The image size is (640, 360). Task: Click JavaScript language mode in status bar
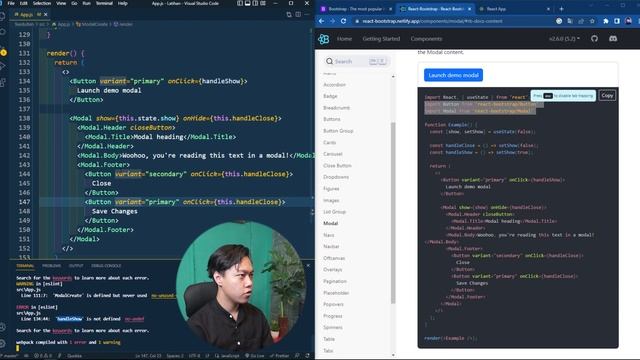(x=227, y=356)
